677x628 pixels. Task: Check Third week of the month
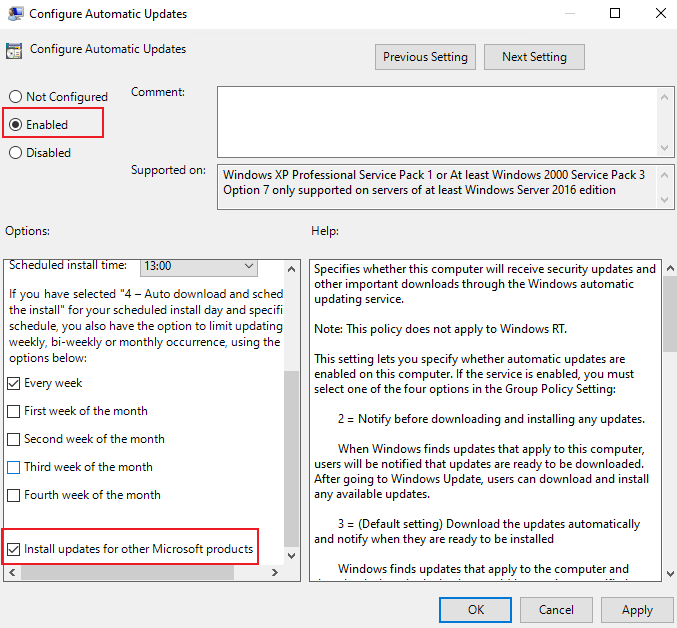[x=14, y=467]
